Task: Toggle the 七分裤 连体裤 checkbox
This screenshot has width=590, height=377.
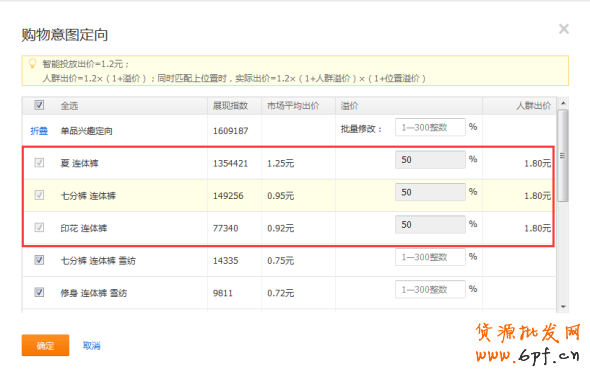Action: [39, 195]
